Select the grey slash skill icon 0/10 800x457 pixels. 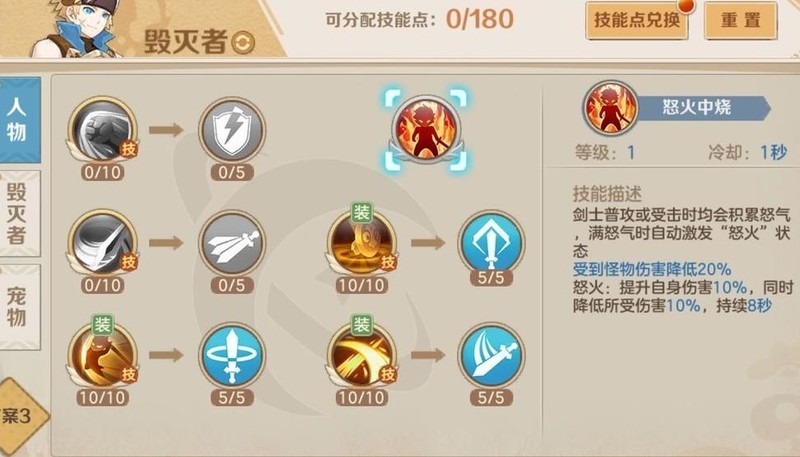(x=103, y=243)
